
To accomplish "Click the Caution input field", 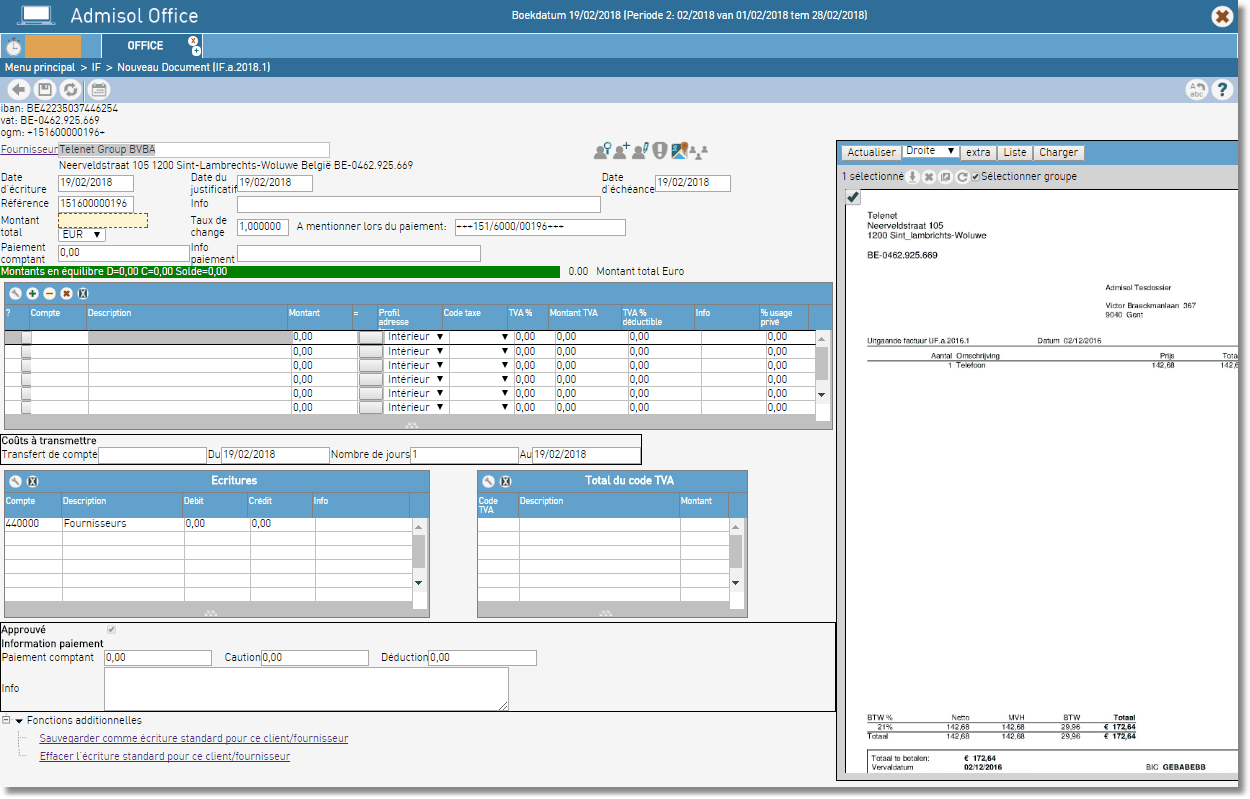I will pyautogui.click(x=315, y=658).
